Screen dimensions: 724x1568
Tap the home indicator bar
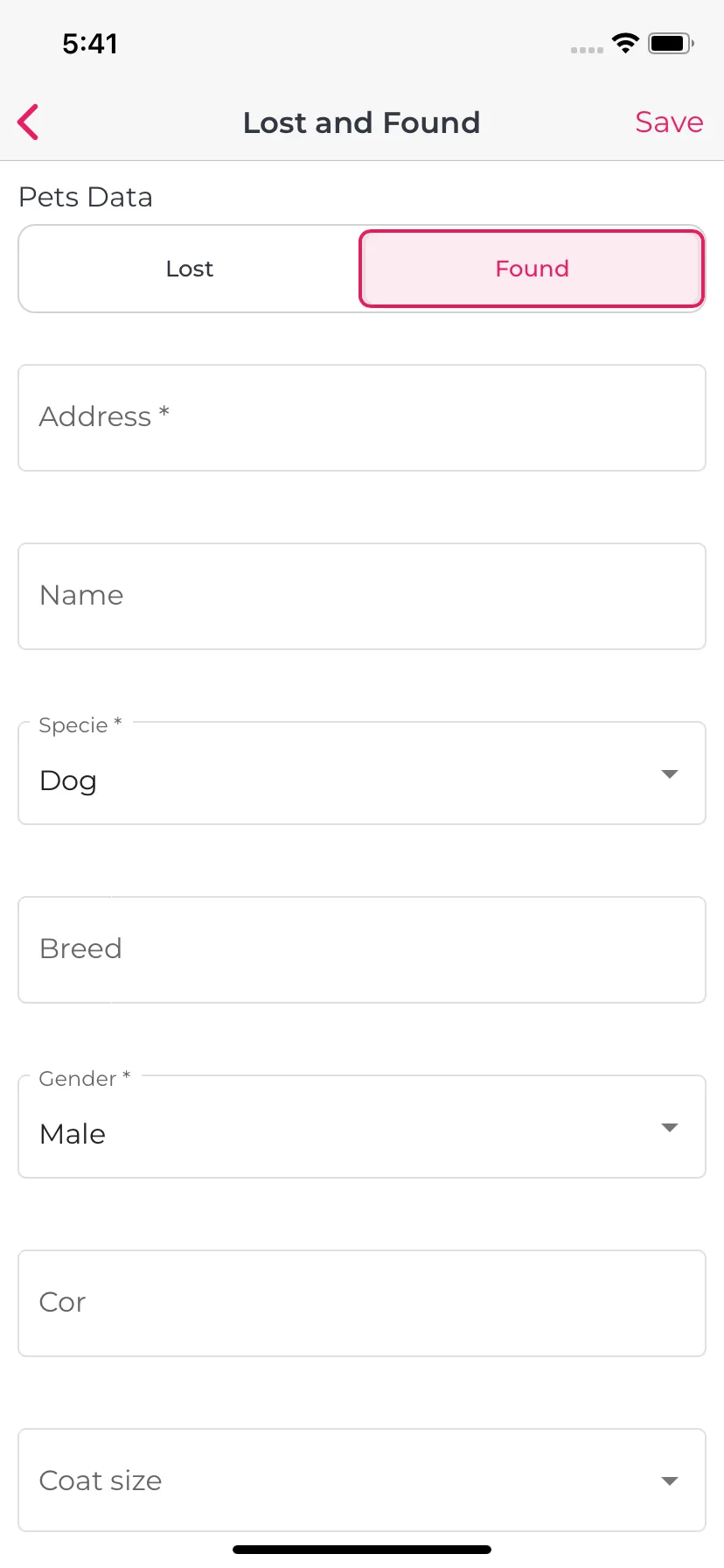pyautogui.click(x=362, y=1550)
